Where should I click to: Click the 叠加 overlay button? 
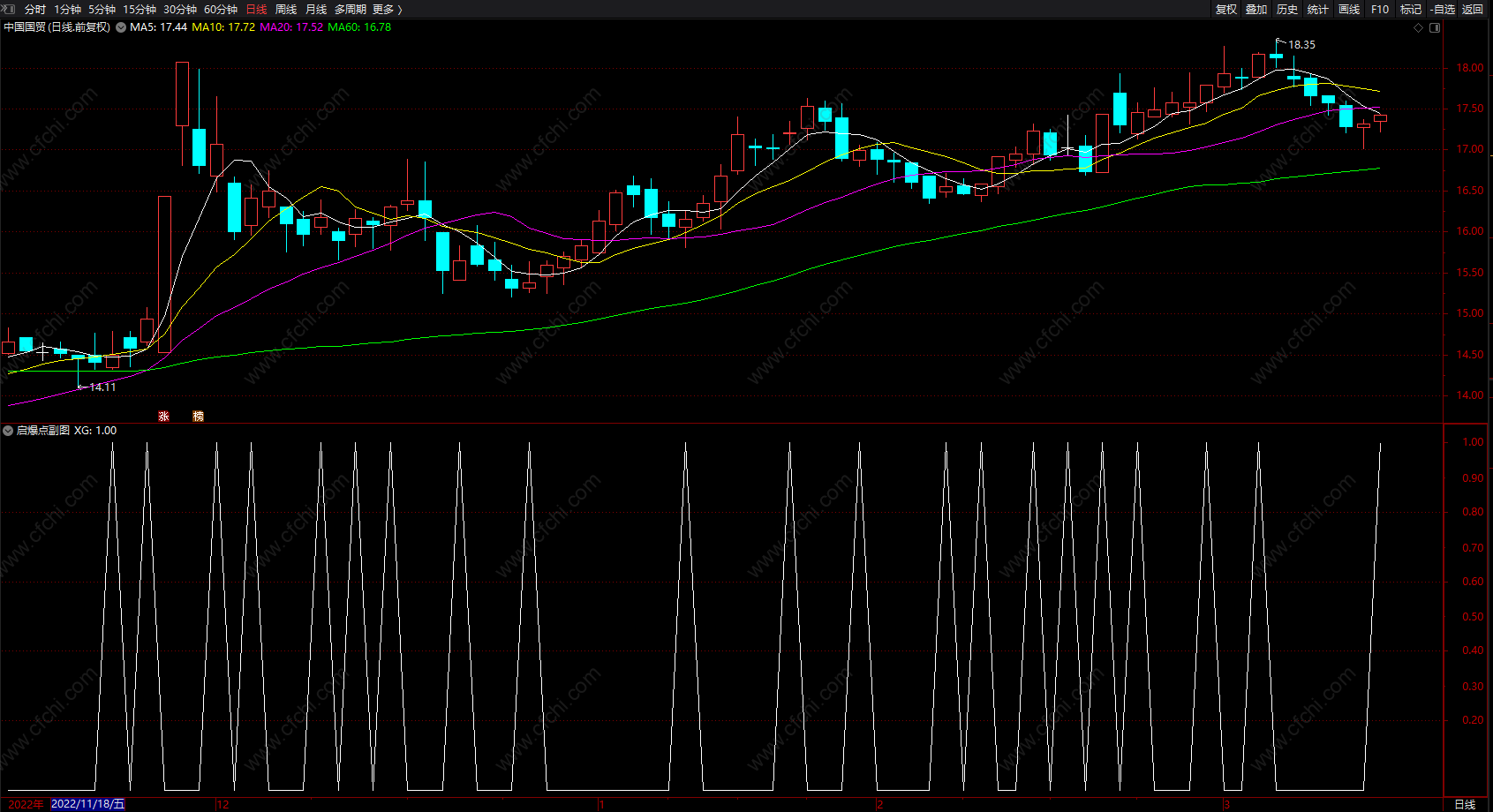[1256, 9]
